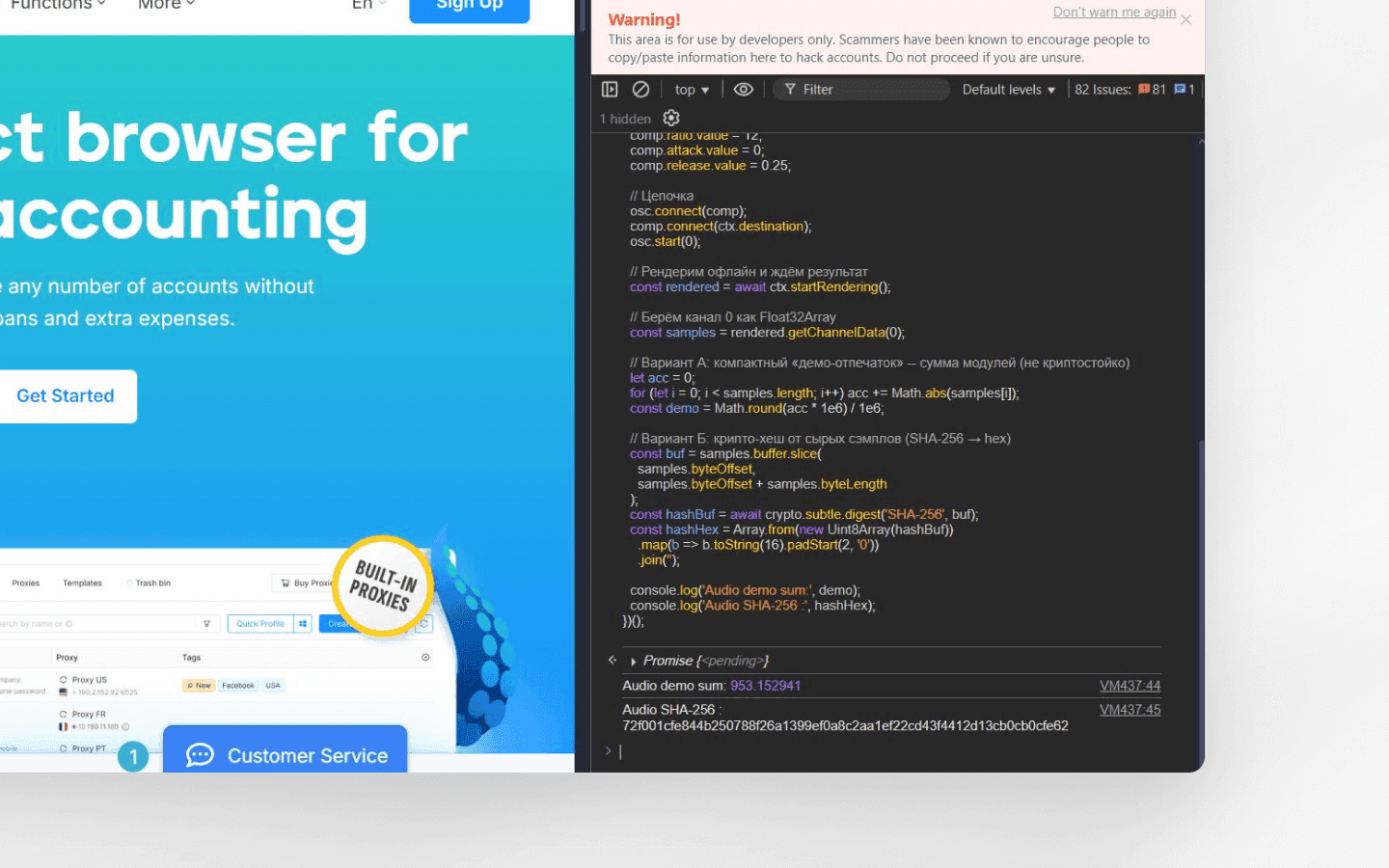1389x868 pixels.
Task: Click the Buy Proxies cart button
Action: 305,583
